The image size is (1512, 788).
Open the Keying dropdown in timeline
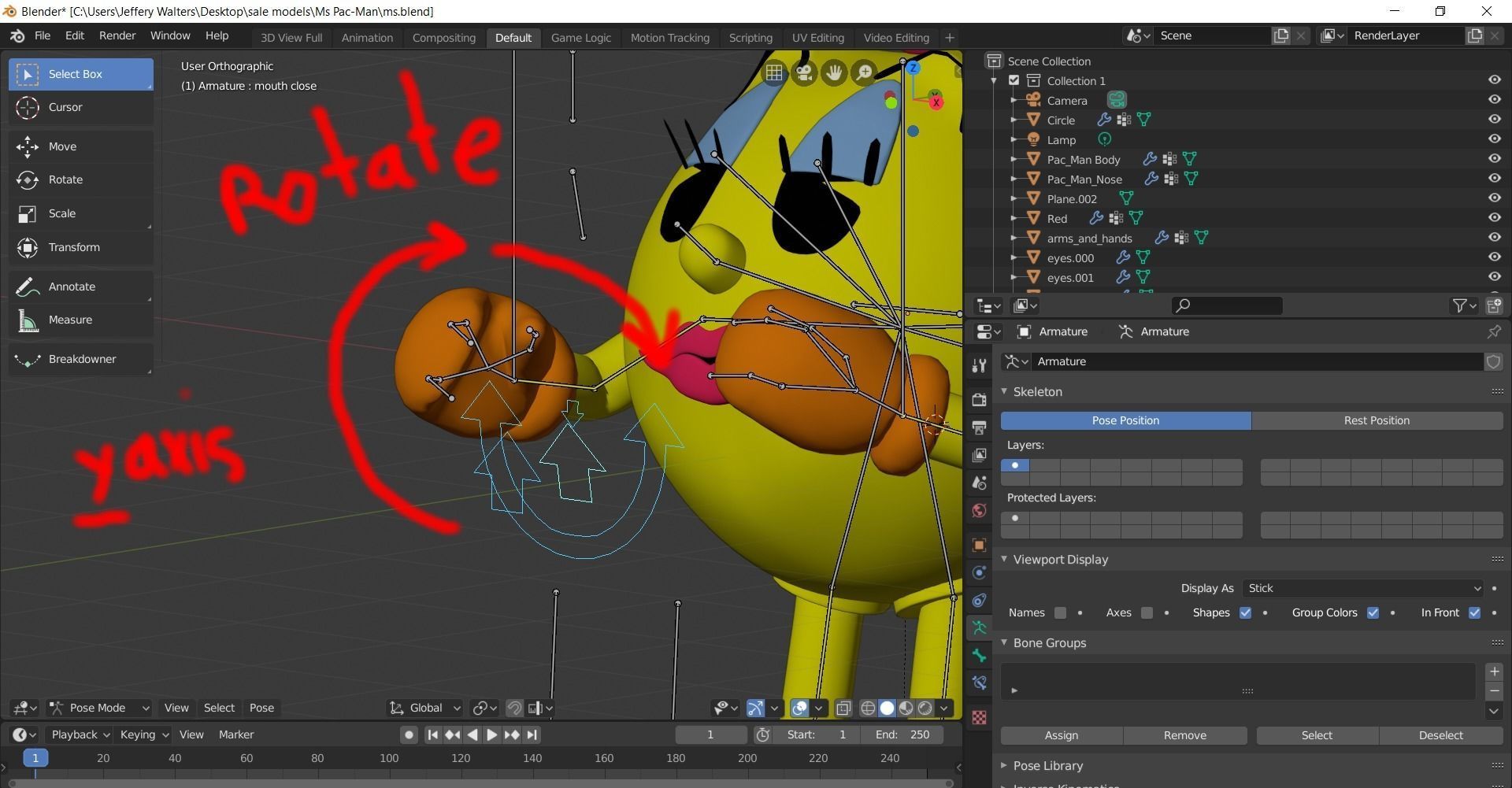[x=143, y=734]
